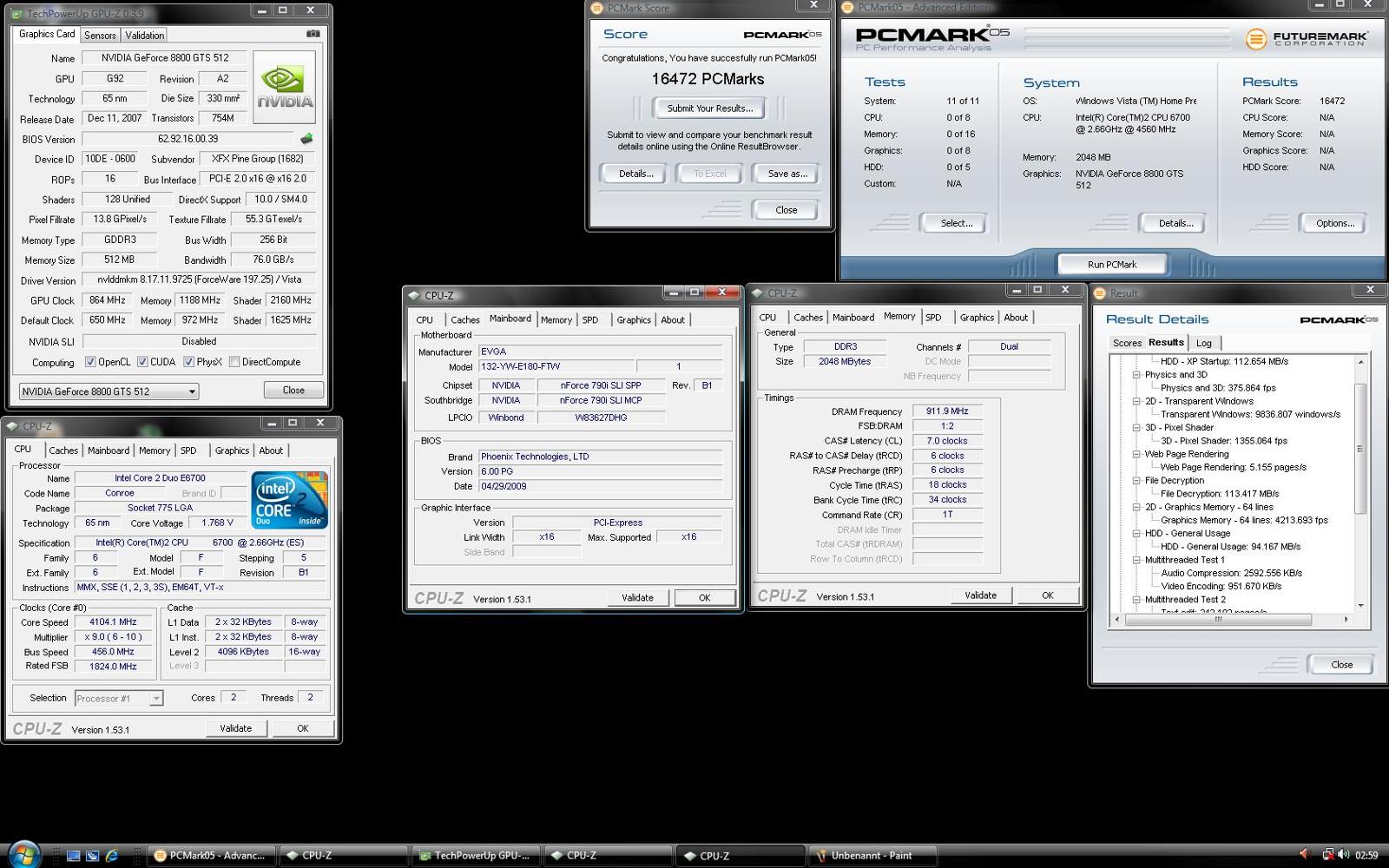Viewport: 1389px width, 868px height.
Task: Click the speaker volume tray icon
Action: click(1344, 855)
